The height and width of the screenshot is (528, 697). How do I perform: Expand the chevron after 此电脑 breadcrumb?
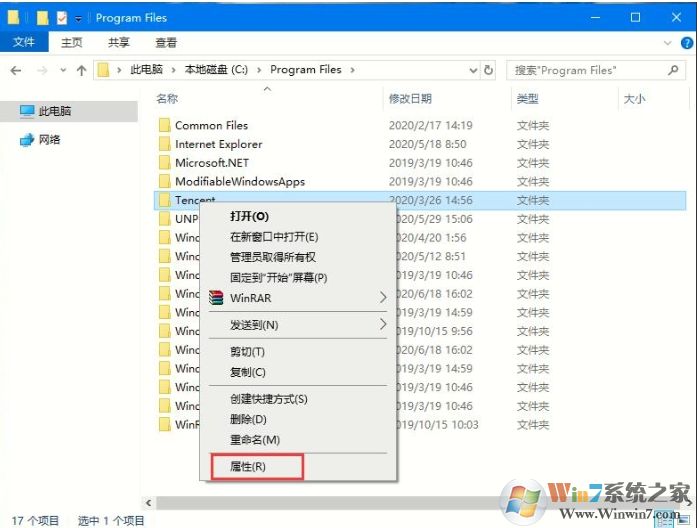point(173,70)
